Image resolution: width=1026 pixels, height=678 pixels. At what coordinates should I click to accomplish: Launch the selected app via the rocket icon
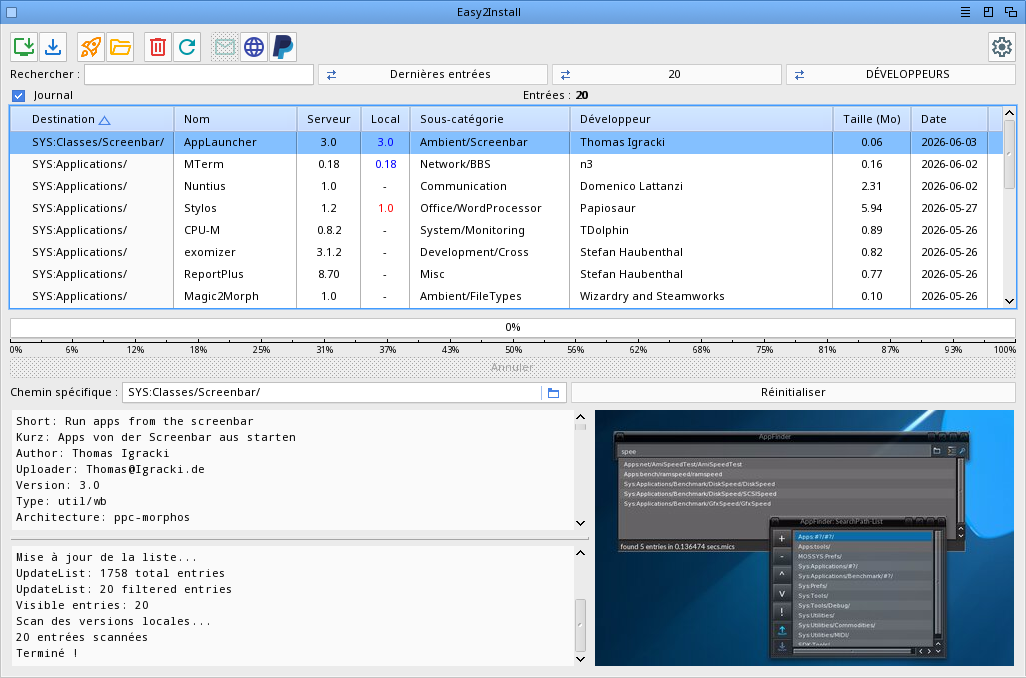pos(91,47)
